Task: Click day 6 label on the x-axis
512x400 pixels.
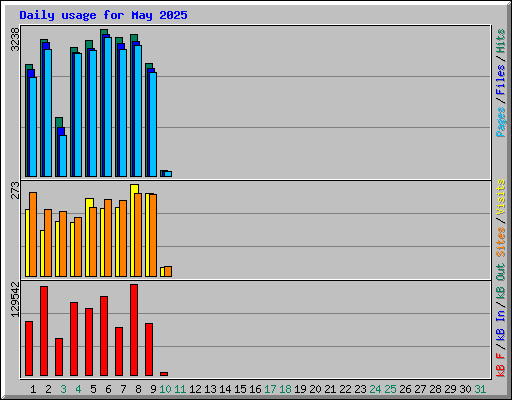Action: (x=108, y=389)
